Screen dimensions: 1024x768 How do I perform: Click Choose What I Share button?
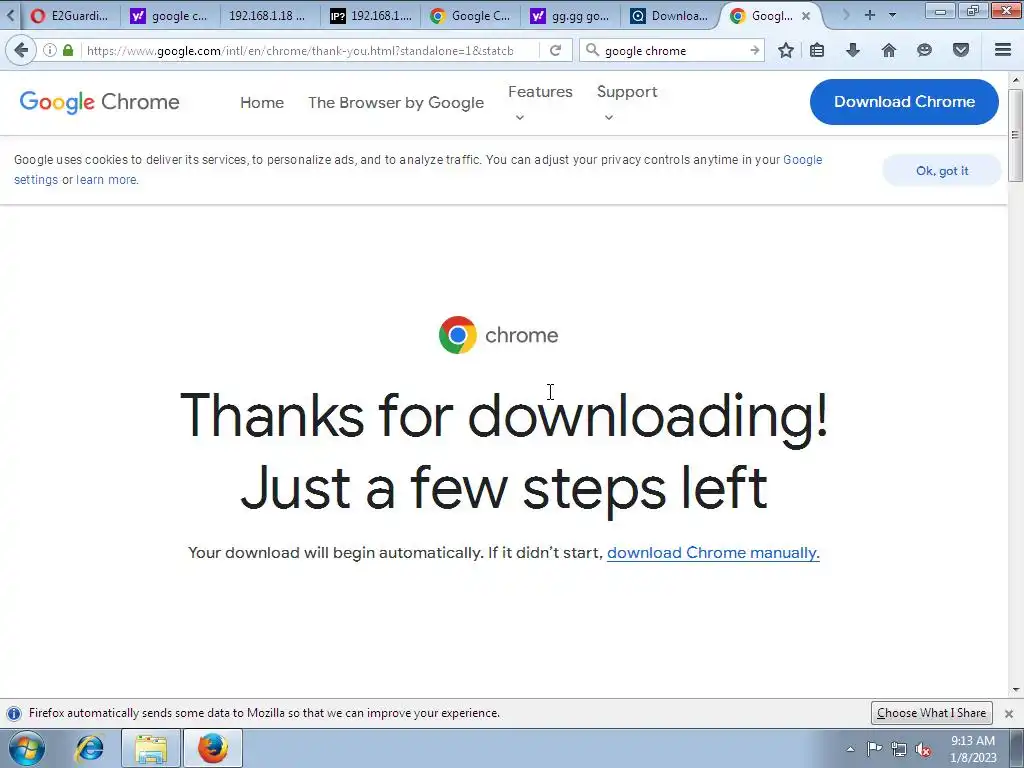[931, 712]
